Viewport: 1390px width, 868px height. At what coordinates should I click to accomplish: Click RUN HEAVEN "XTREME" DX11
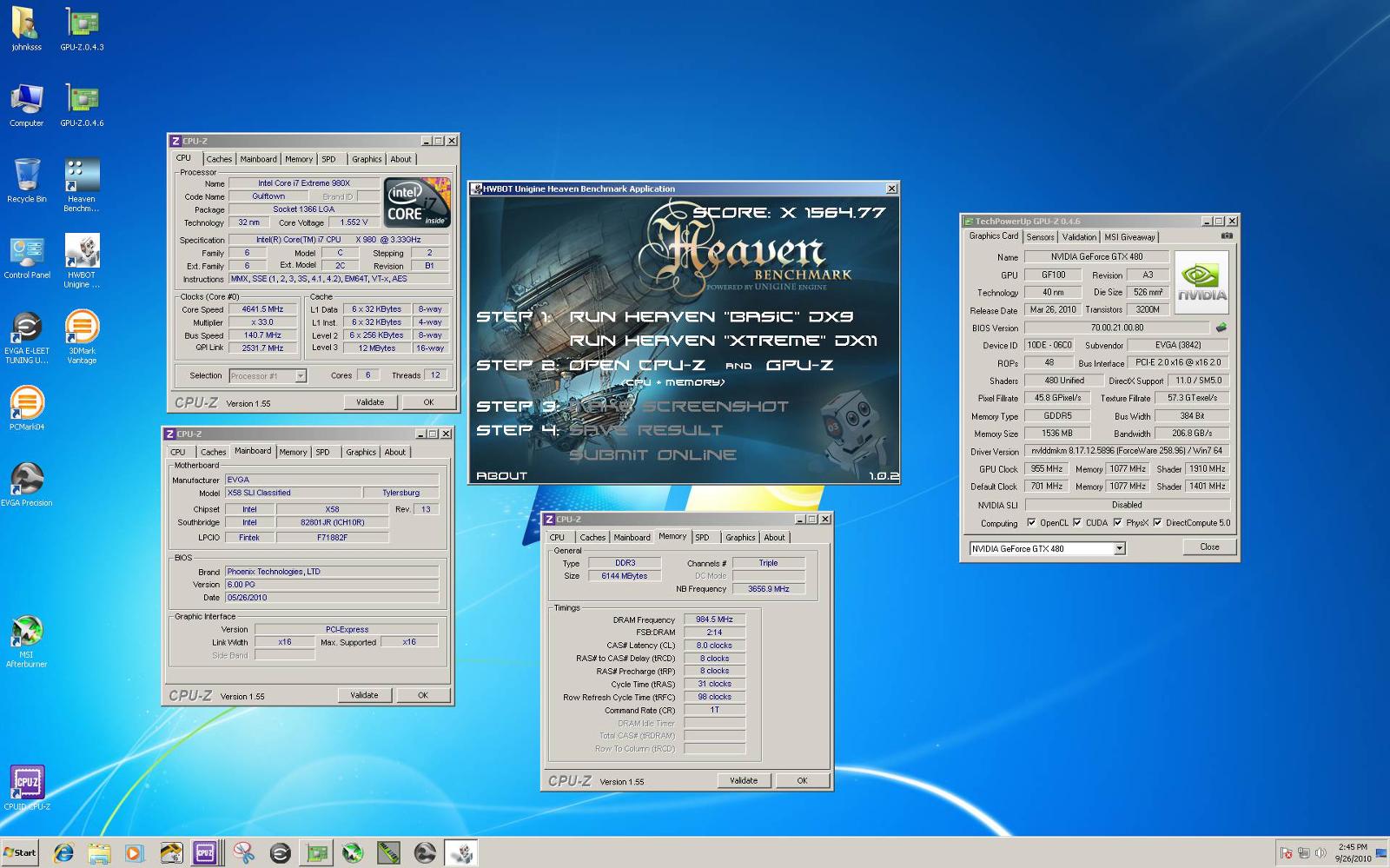723,341
